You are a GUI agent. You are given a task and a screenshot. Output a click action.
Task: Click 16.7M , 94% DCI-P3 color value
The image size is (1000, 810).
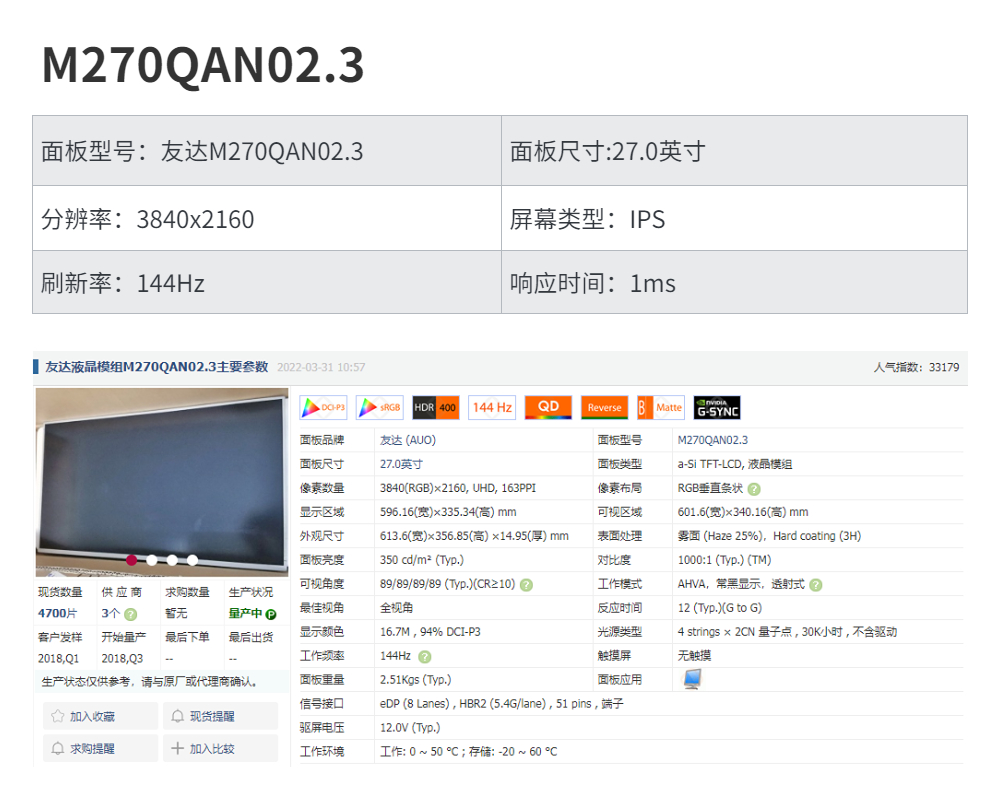pos(430,632)
